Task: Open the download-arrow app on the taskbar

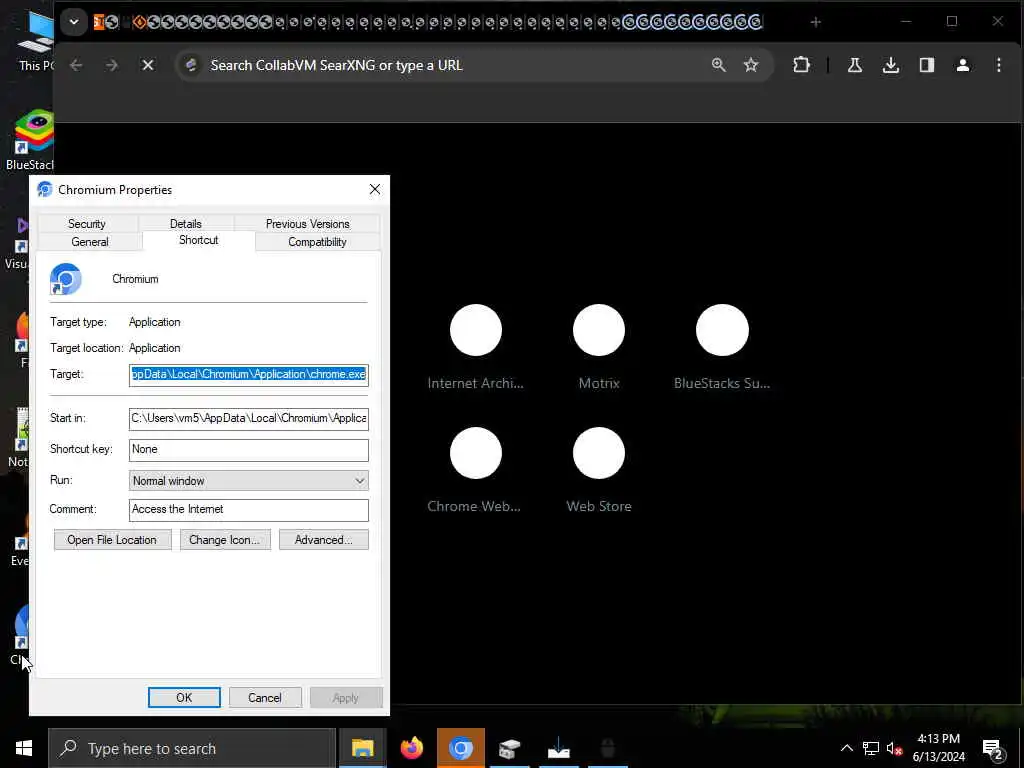Action: (558, 748)
